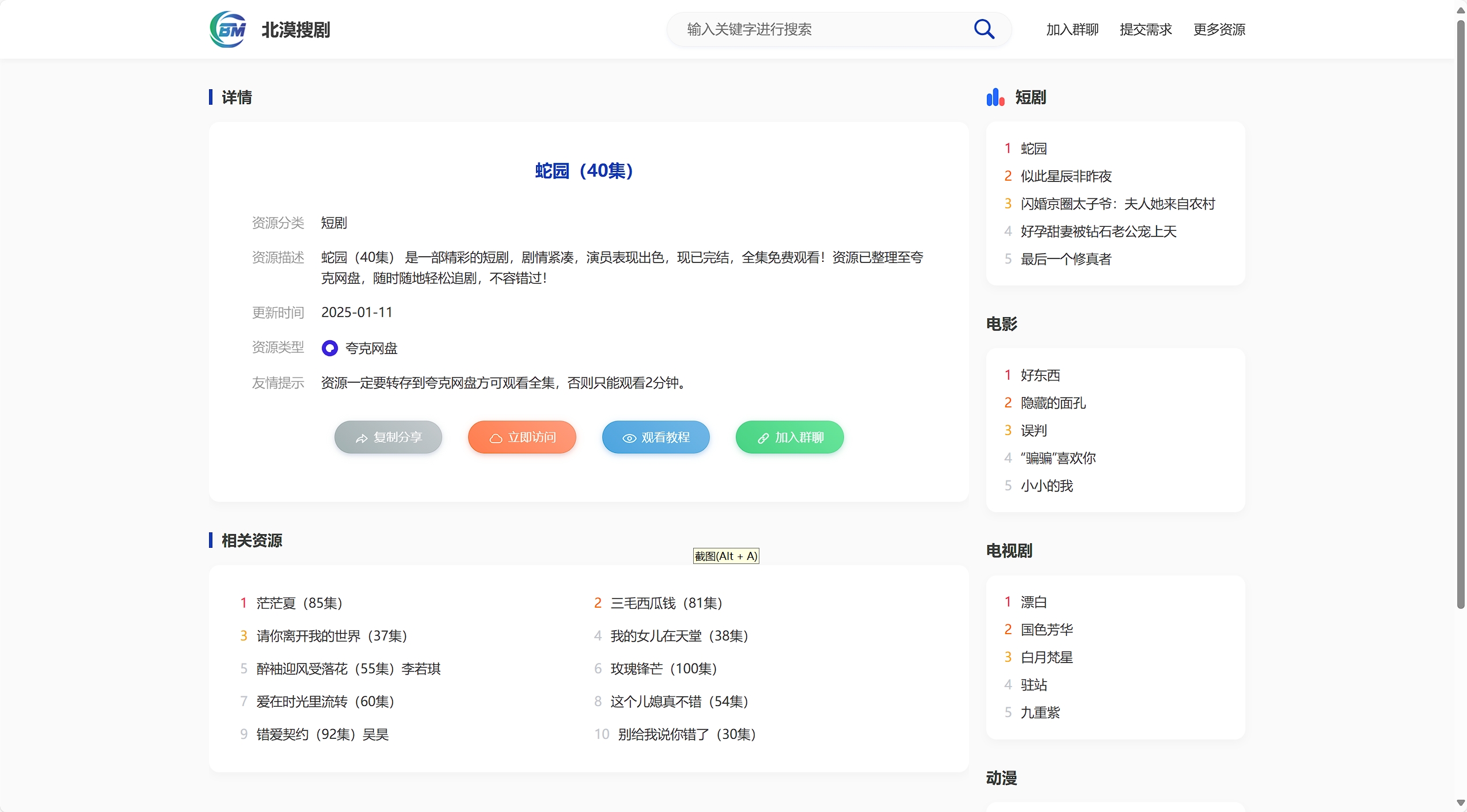This screenshot has height=812, width=1467.
Task: Click the BM site logo
Action: click(228, 29)
